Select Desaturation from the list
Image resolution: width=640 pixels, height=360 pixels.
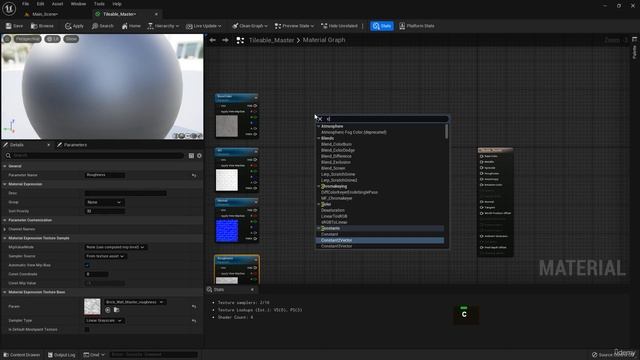point(333,210)
